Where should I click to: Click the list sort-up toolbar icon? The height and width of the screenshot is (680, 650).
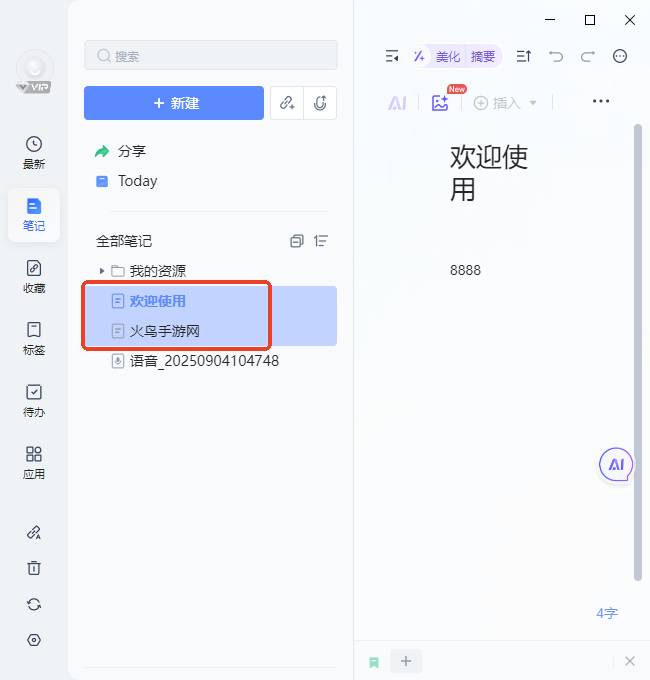tap(524, 56)
